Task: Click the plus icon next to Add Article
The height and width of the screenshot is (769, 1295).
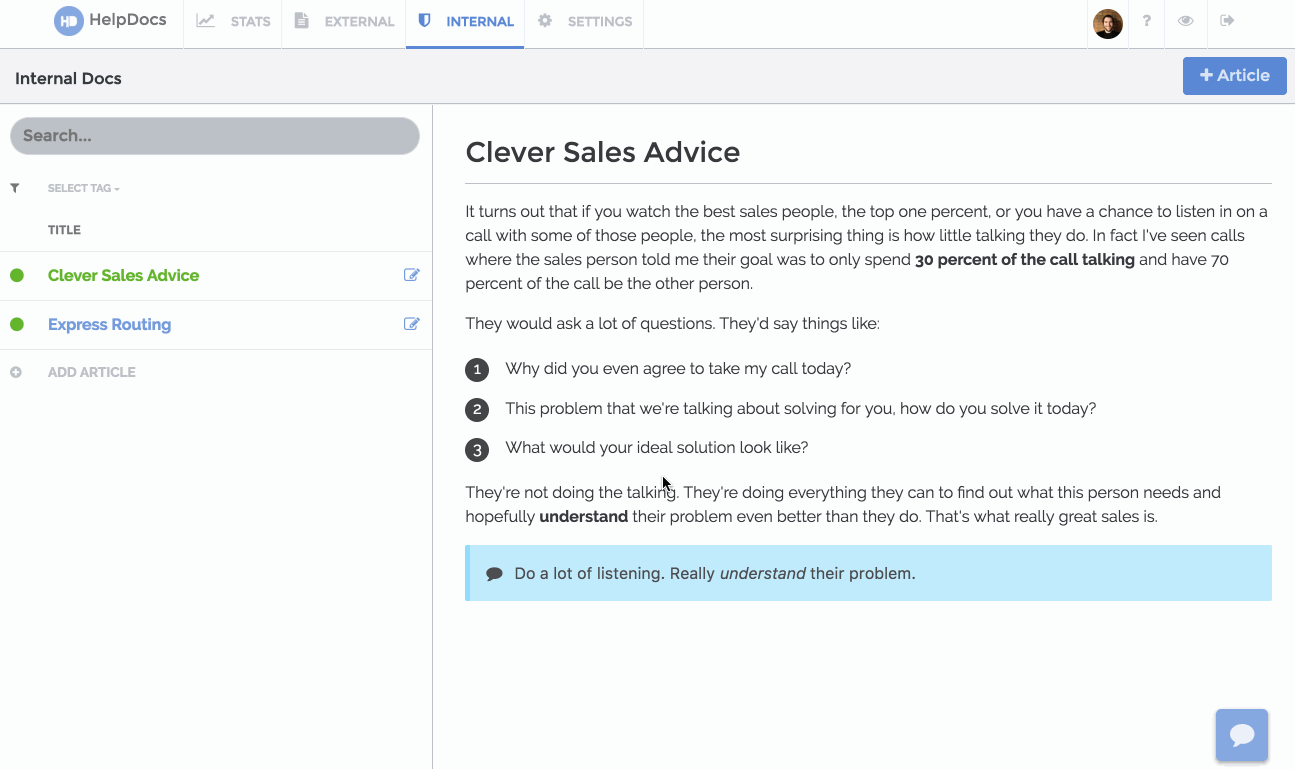Action: pyautogui.click(x=16, y=371)
